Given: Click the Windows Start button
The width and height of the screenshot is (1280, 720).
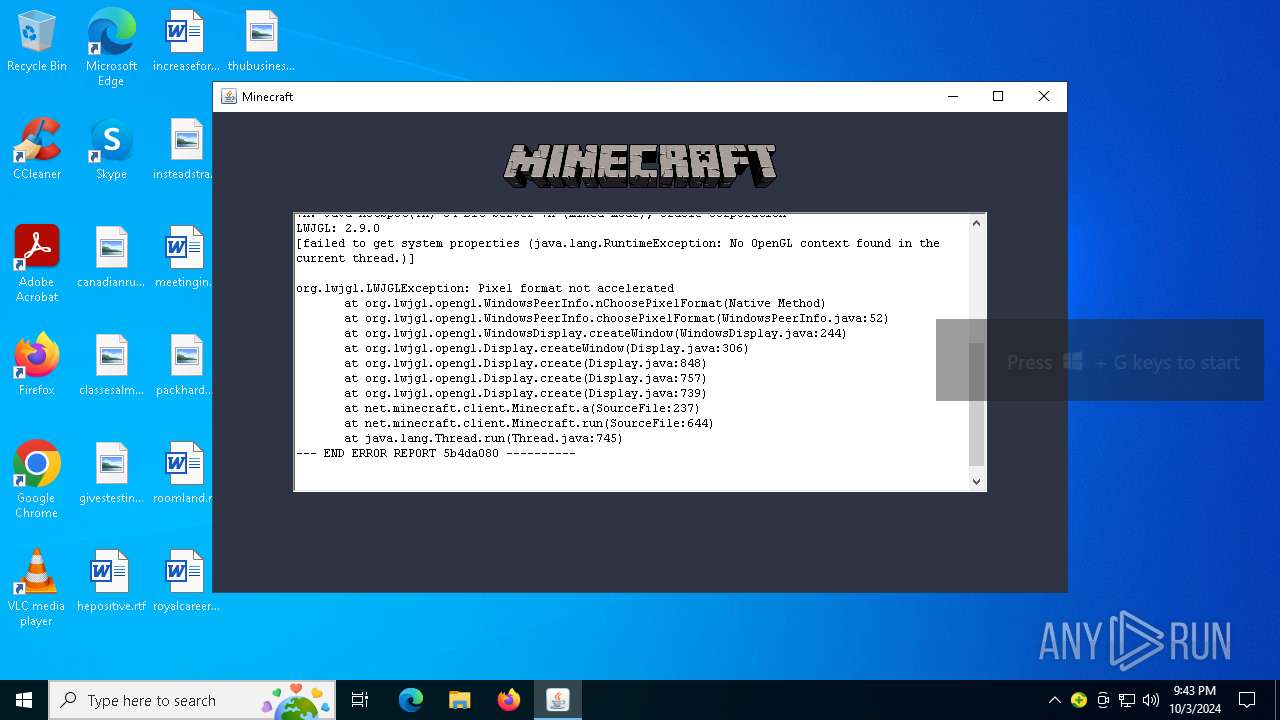Looking at the screenshot, I should pyautogui.click(x=24, y=700).
